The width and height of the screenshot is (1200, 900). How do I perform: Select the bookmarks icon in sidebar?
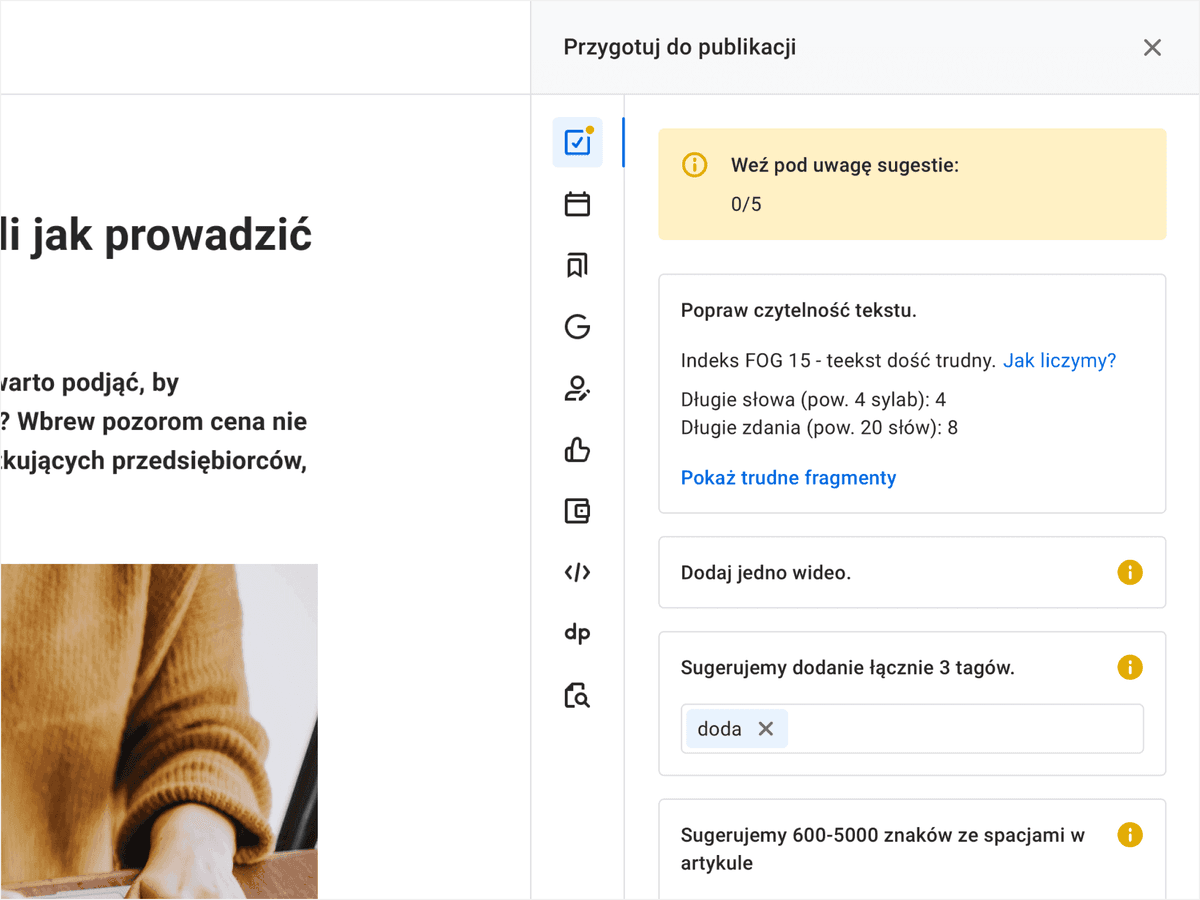(577, 265)
